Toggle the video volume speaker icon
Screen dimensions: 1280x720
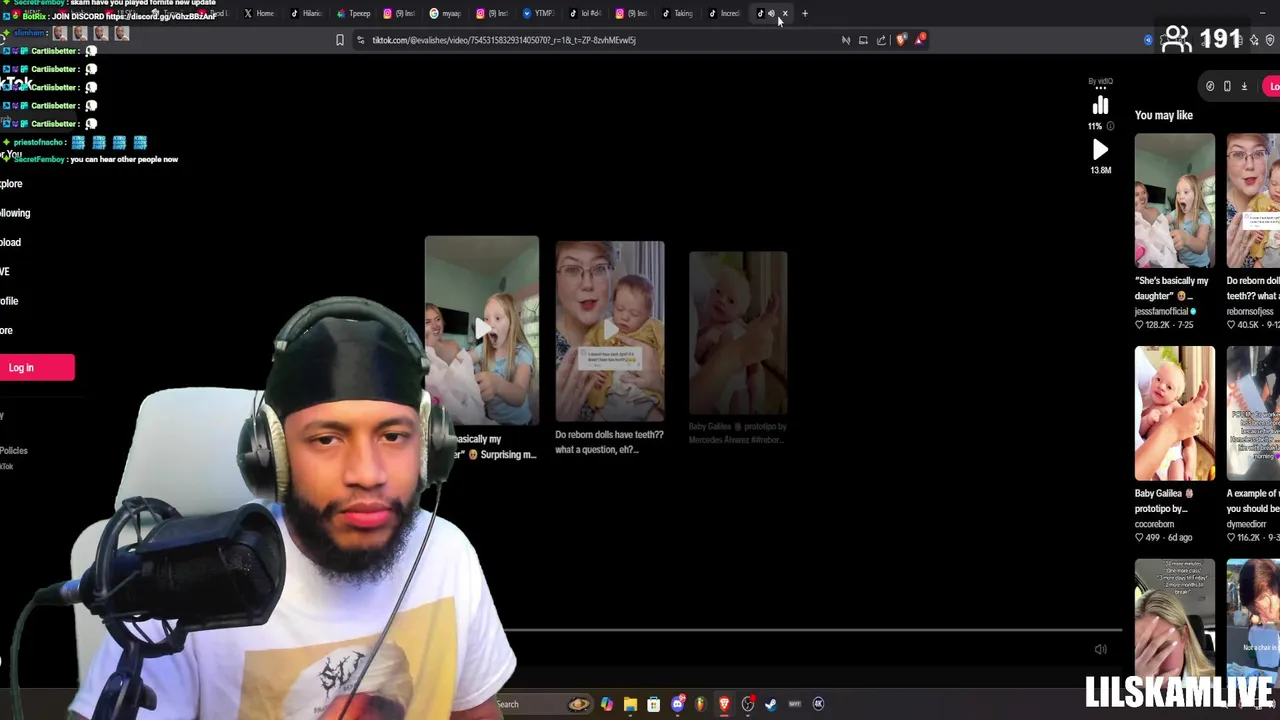pyautogui.click(x=1100, y=650)
